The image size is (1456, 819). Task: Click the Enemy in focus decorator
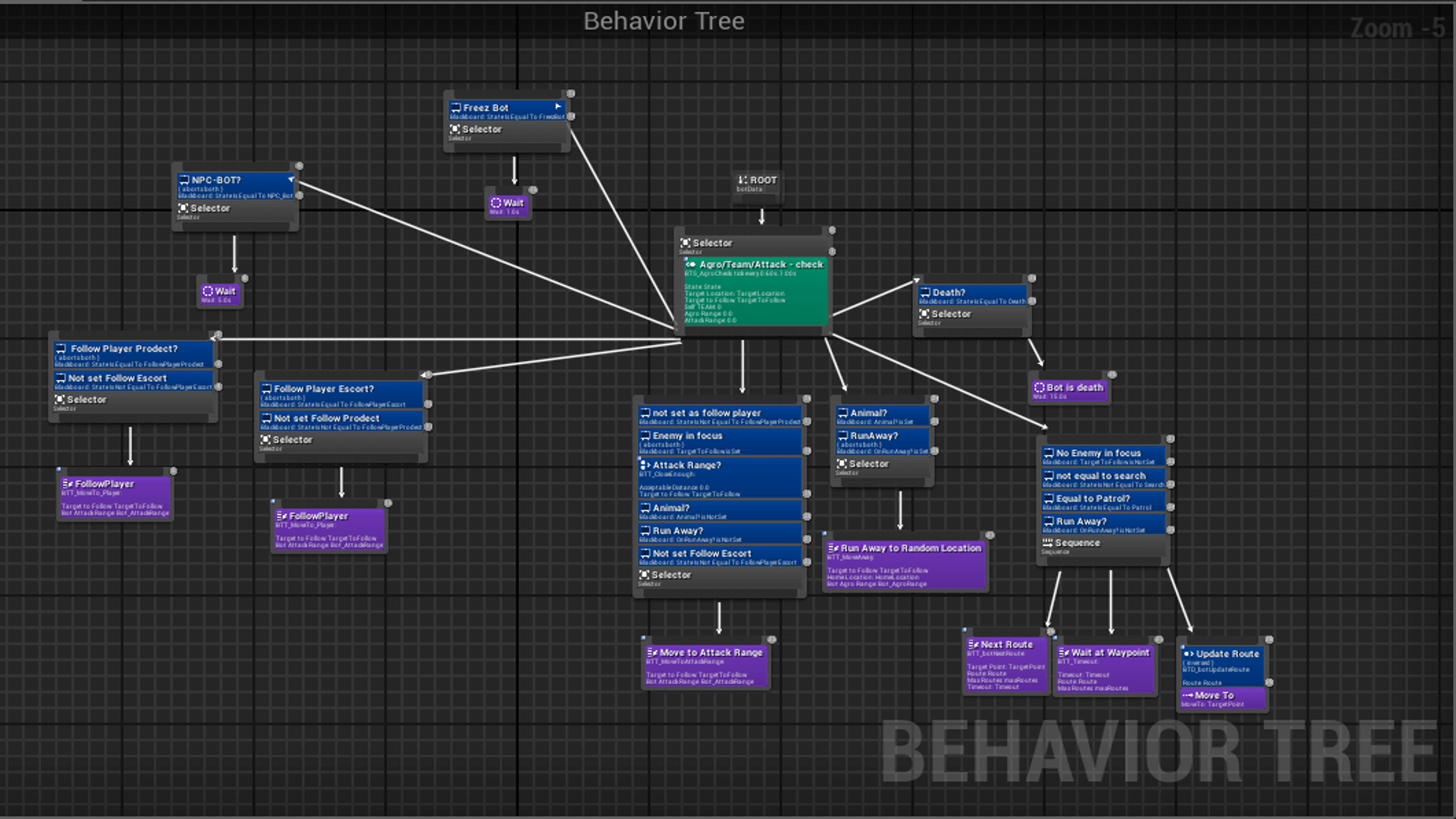(720, 442)
